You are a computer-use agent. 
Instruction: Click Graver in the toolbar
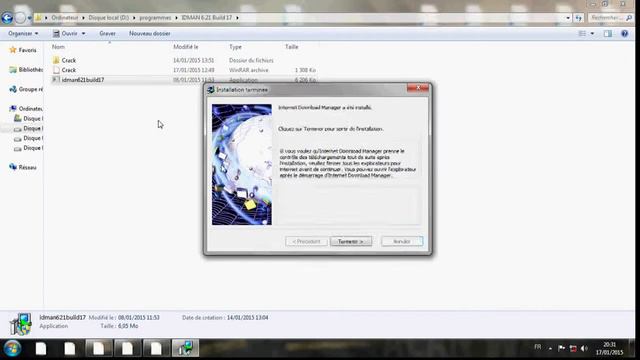107,33
